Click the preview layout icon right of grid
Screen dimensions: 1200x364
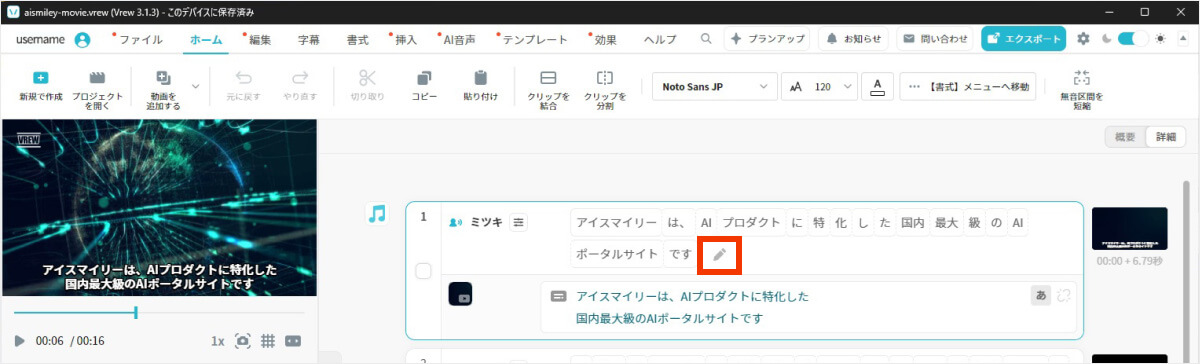293,341
